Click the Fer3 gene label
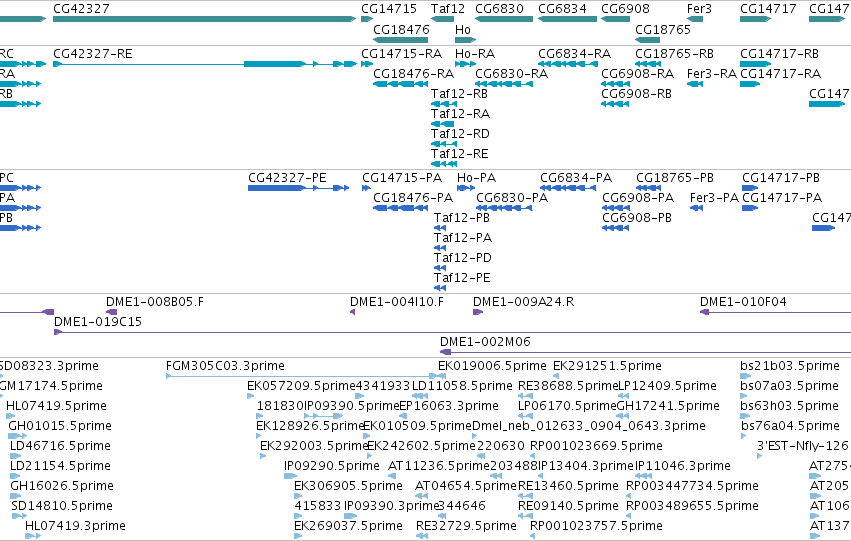The width and height of the screenshot is (851, 541). (699, 9)
